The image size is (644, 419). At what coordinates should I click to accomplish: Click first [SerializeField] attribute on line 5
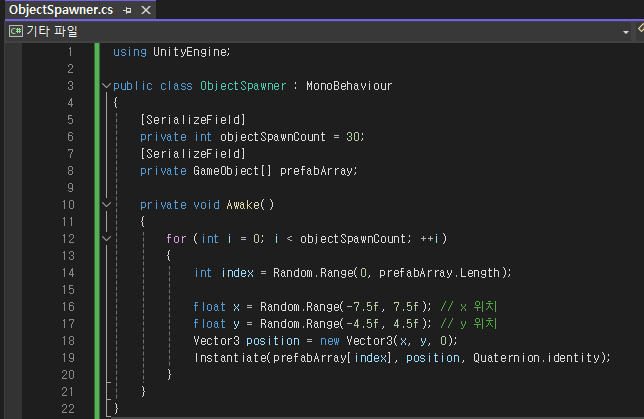pyautogui.click(x=193, y=120)
